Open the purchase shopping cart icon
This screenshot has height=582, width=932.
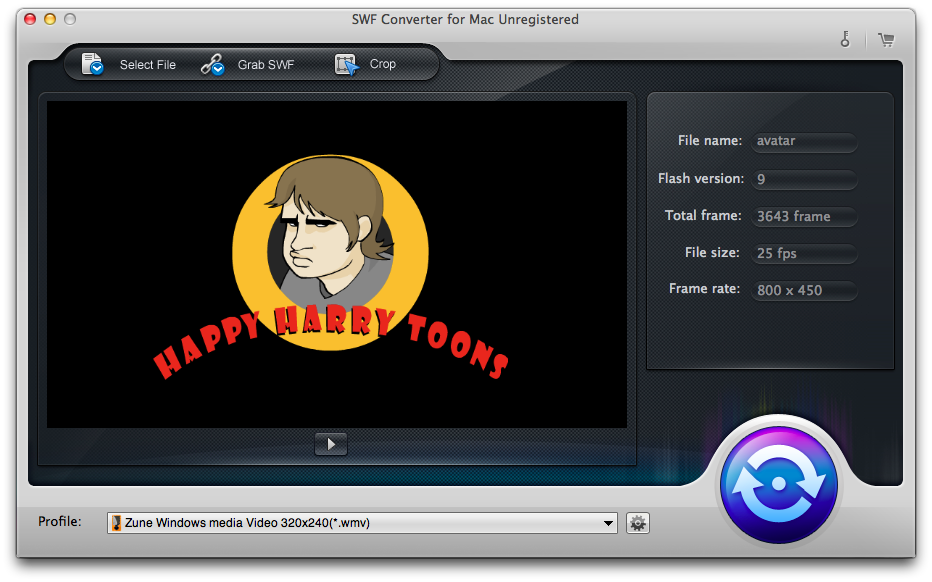[x=886, y=40]
